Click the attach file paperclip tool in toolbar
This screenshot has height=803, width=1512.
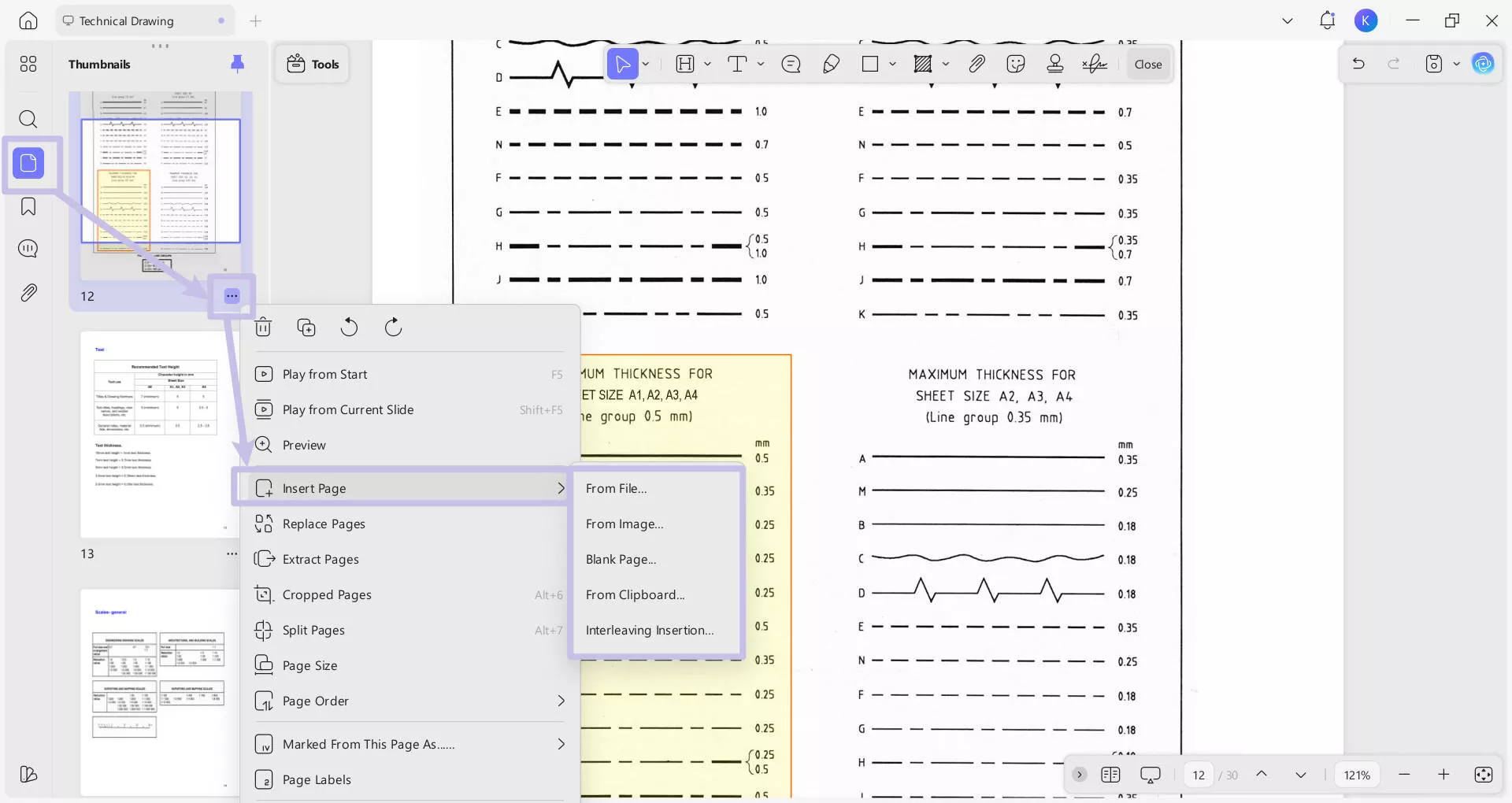[x=976, y=64]
